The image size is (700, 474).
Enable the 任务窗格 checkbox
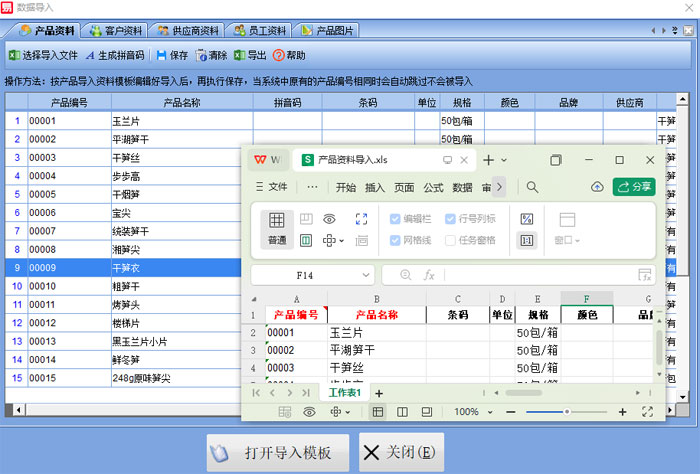point(450,240)
